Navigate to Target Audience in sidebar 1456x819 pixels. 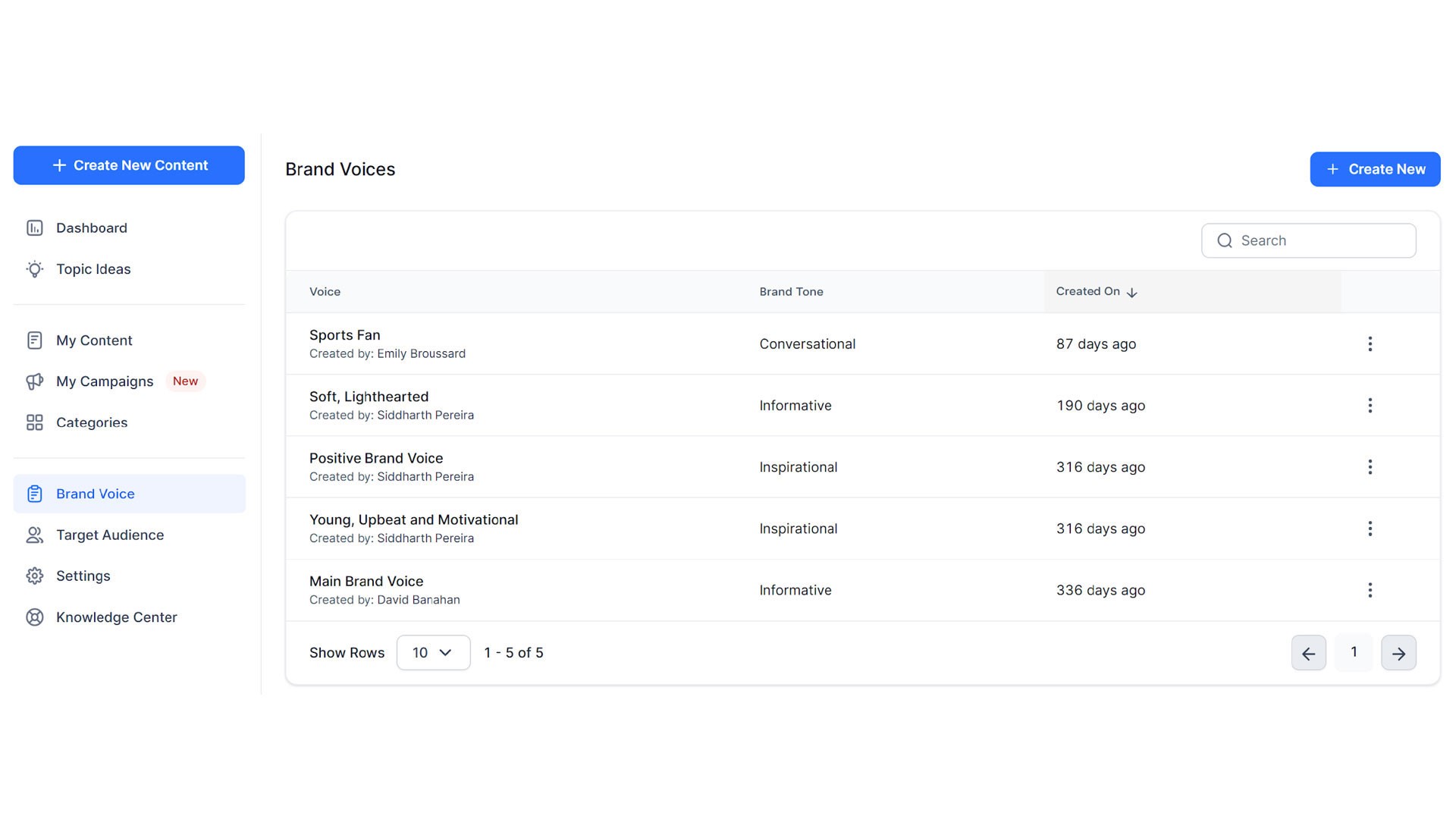pos(110,535)
